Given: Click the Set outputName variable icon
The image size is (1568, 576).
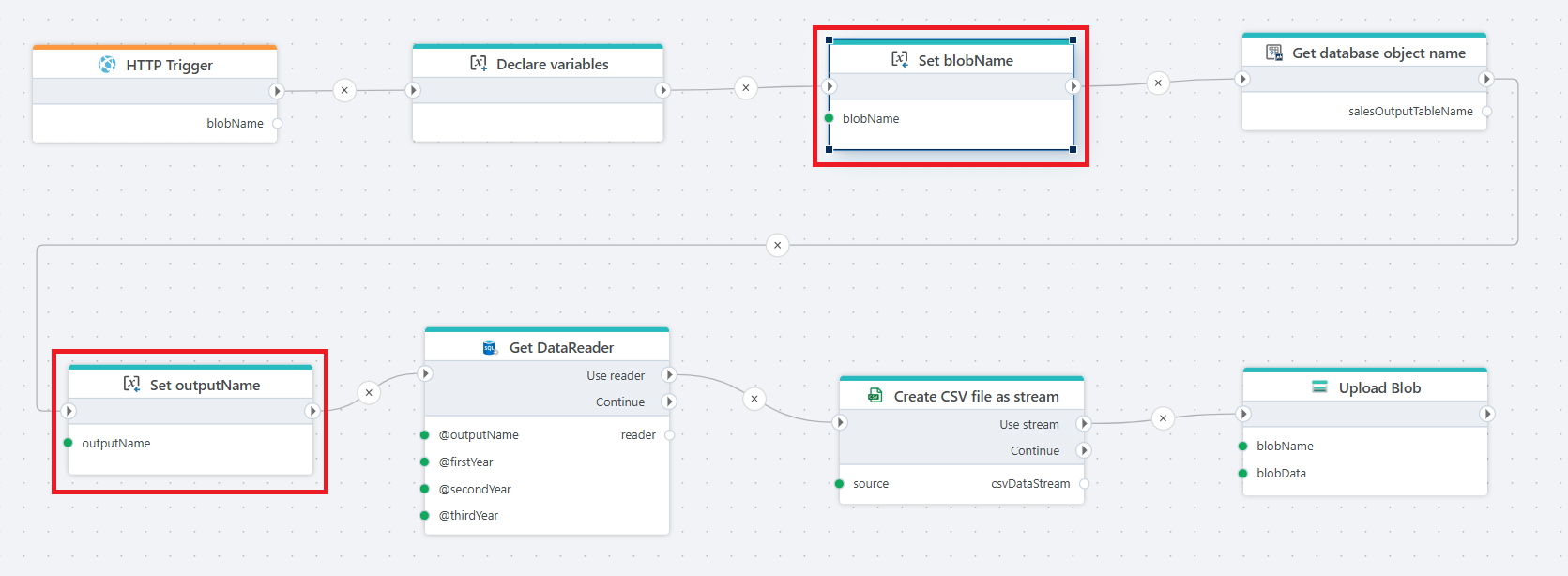Looking at the screenshot, I should pyautogui.click(x=132, y=385).
